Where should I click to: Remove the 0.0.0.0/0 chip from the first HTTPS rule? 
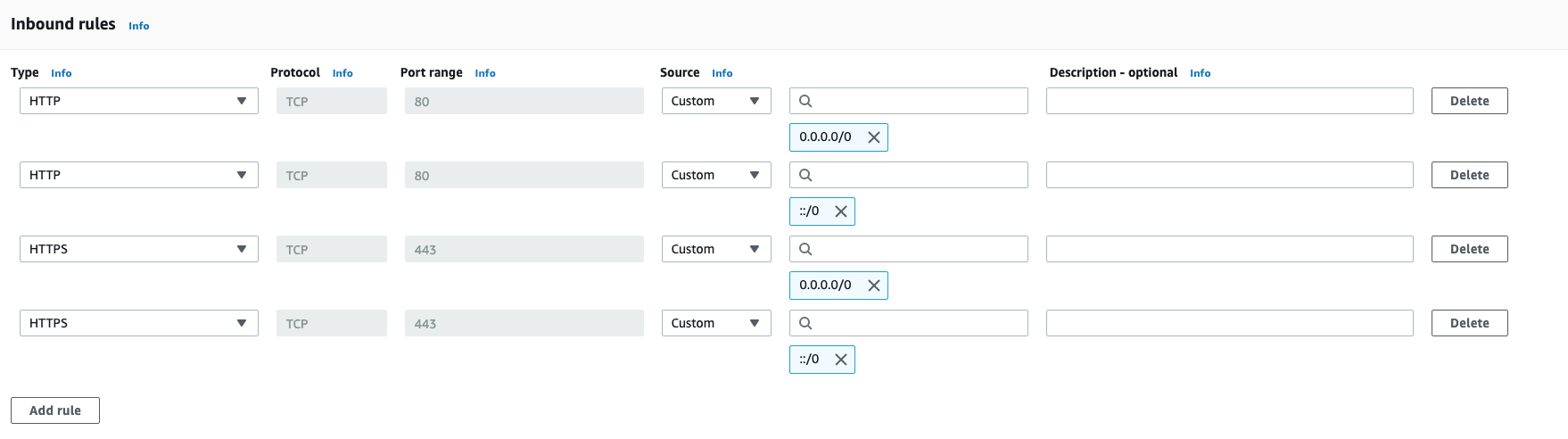[874, 286]
